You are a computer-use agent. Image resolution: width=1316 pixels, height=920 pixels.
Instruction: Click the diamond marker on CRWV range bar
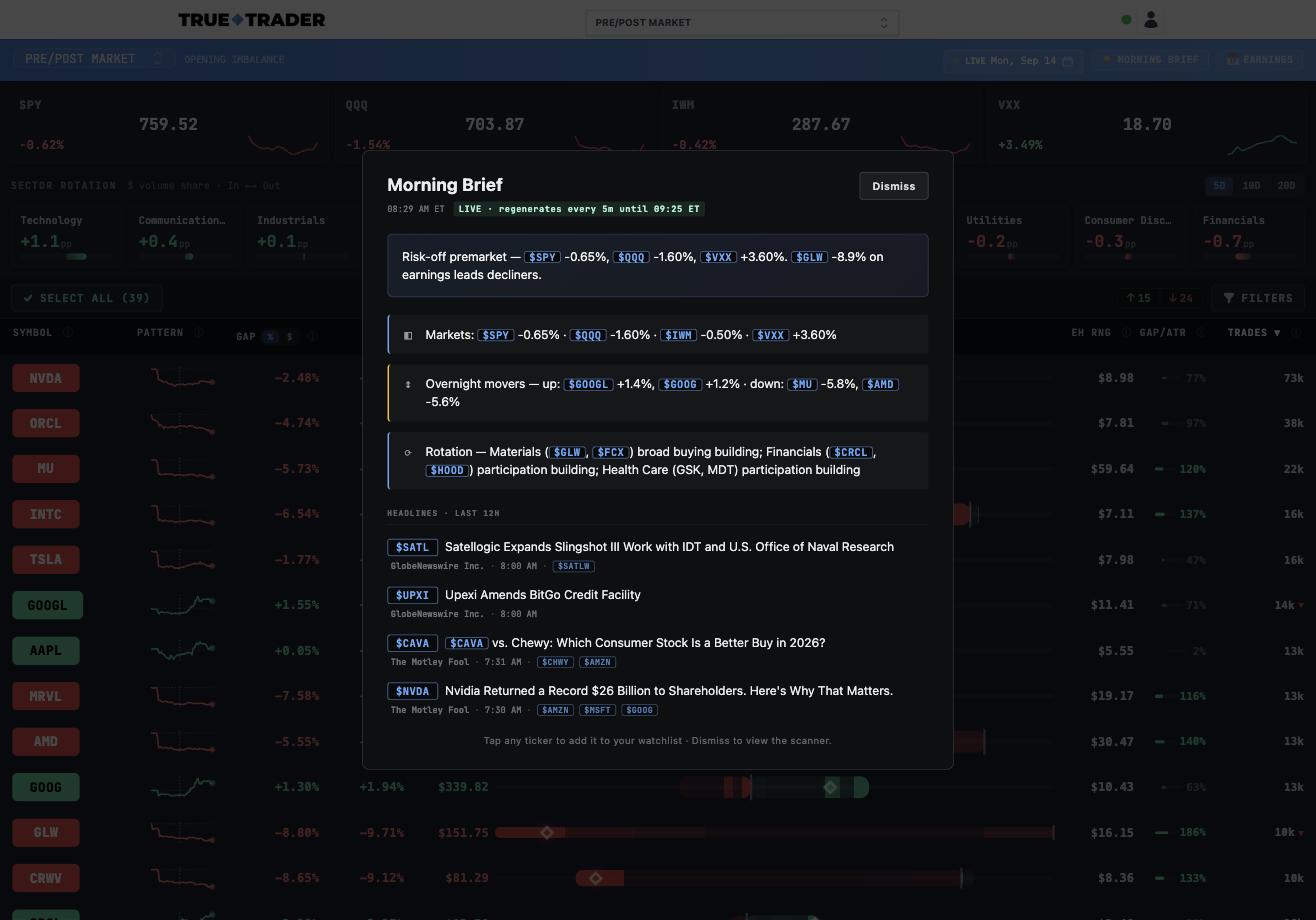point(596,878)
